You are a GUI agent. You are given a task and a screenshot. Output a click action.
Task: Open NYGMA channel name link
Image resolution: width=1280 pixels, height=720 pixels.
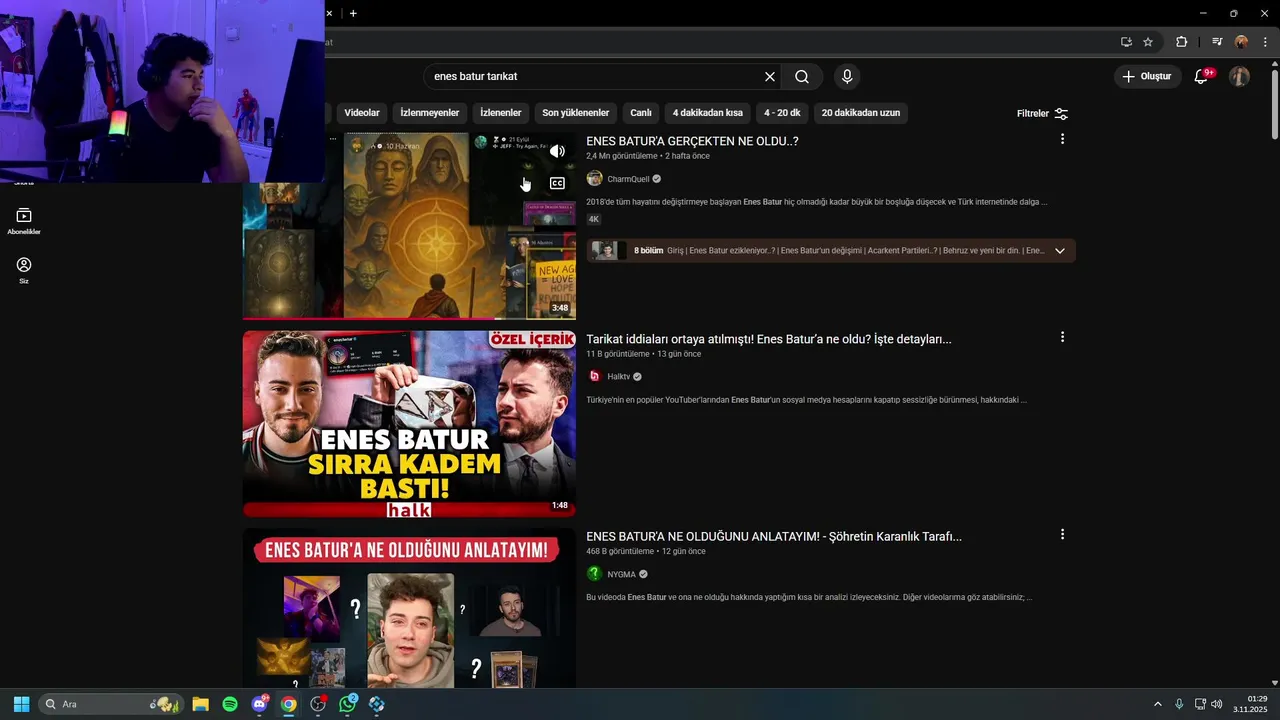tap(621, 575)
